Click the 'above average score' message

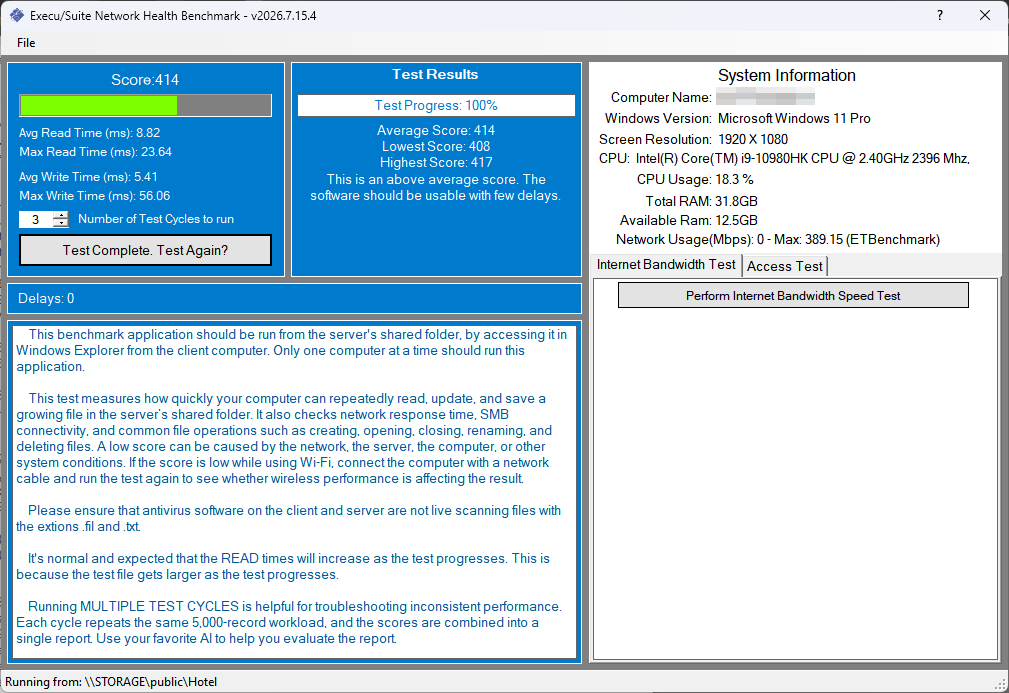[436, 187]
